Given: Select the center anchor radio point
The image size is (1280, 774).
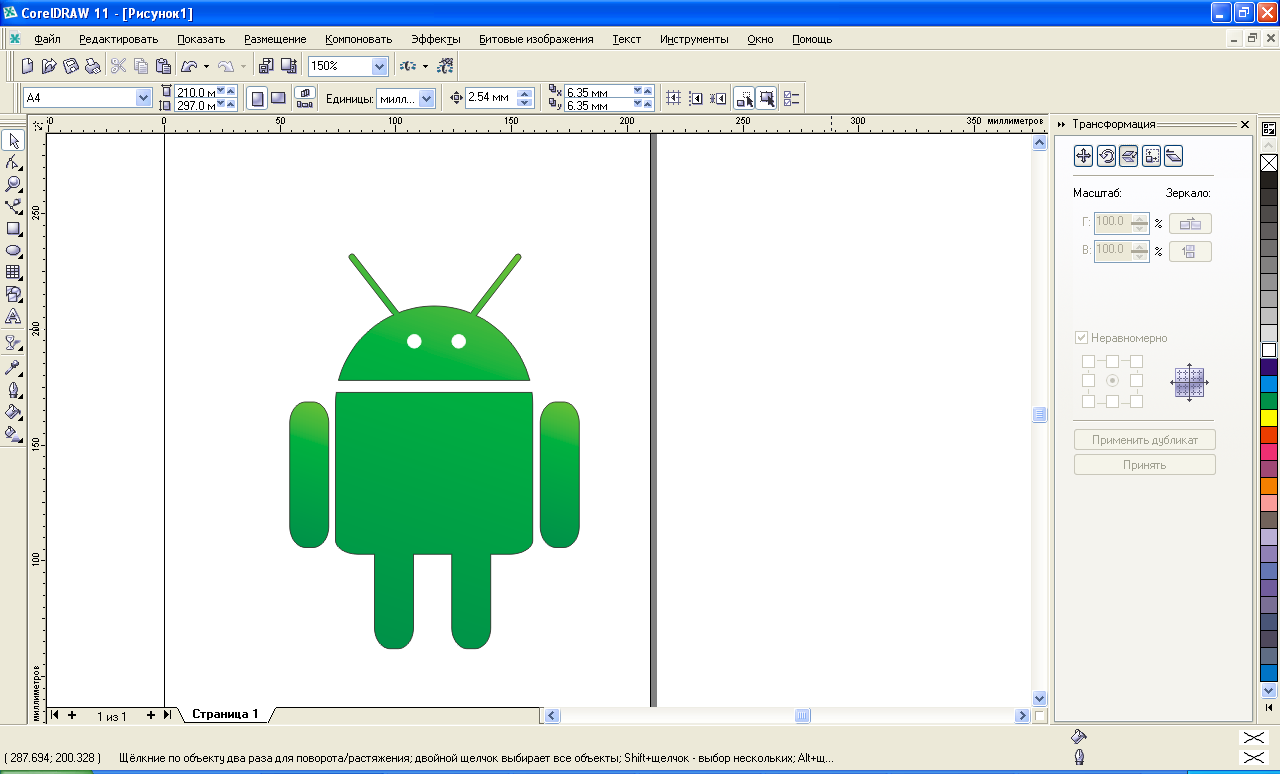Looking at the screenshot, I should (1112, 381).
